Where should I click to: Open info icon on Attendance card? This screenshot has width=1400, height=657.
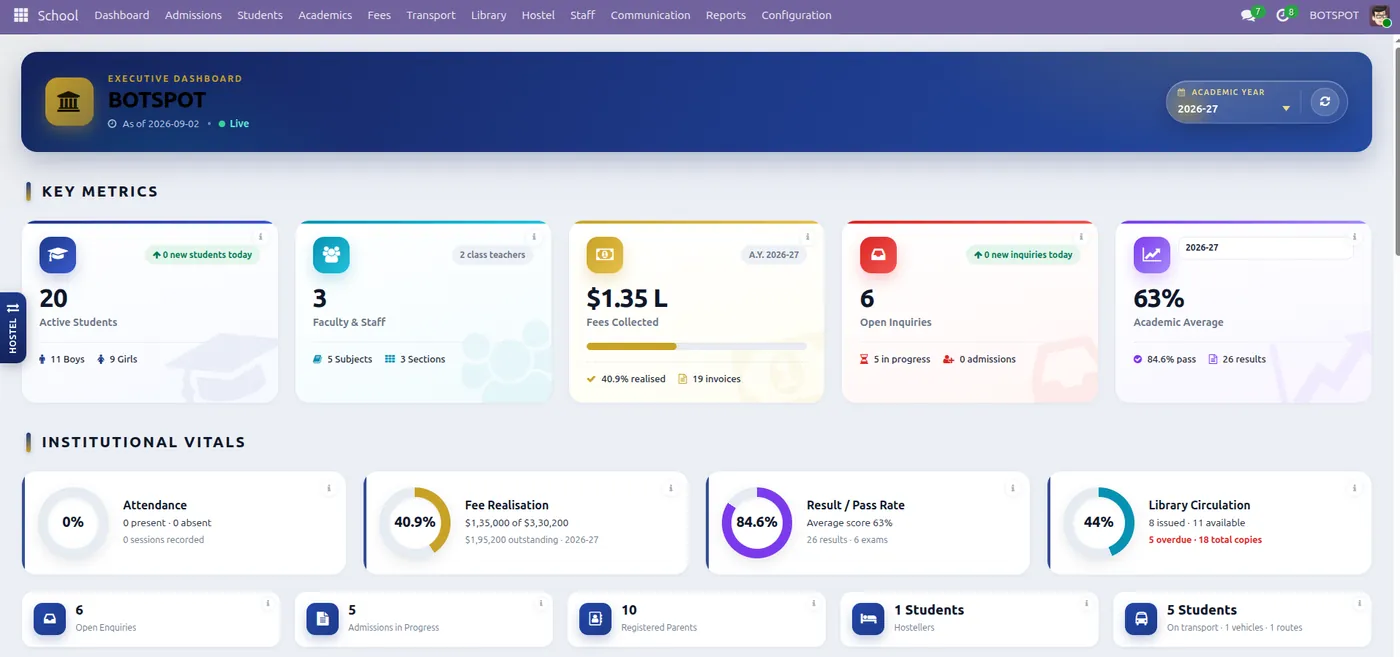(329, 488)
